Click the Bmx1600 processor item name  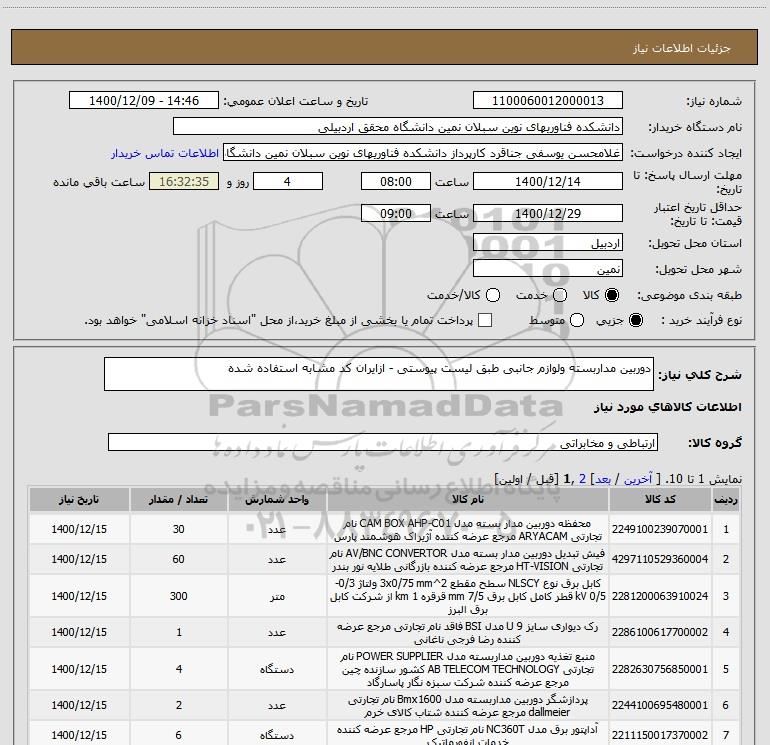(x=468, y=705)
